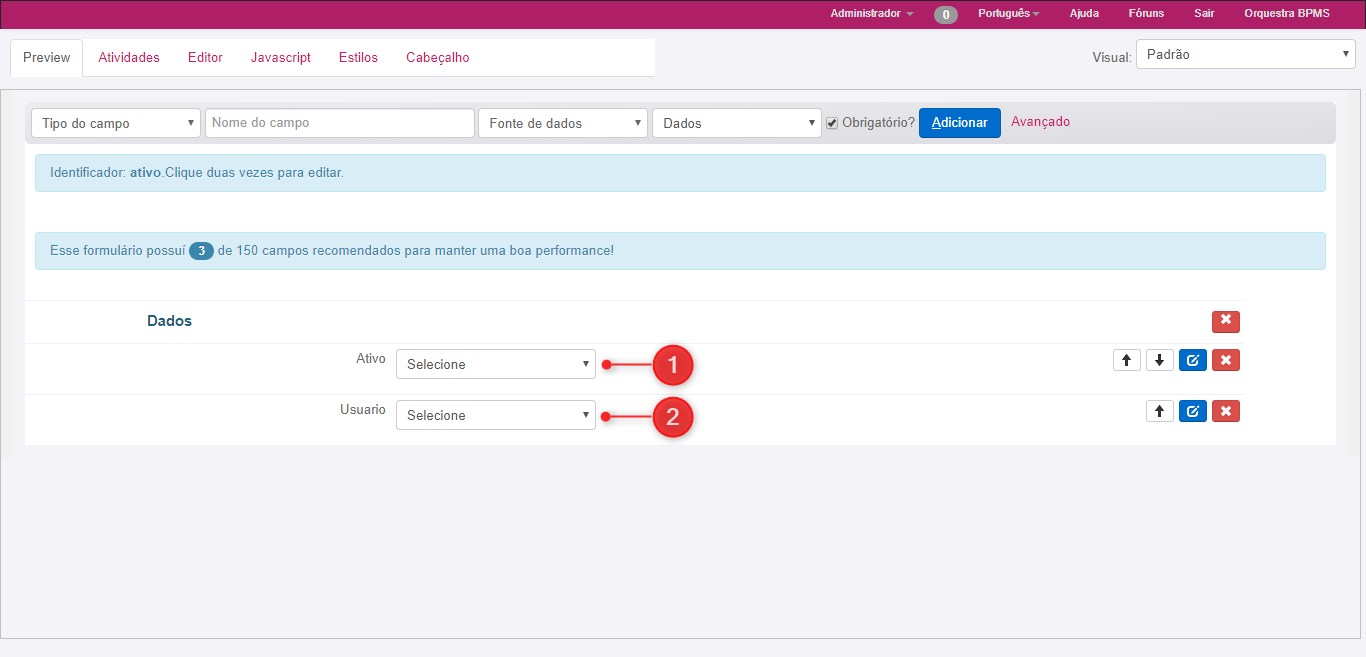The height and width of the screenshot is (657, 1366).
Task: Move the Ativo field down
Action: tap(1159, 360)
